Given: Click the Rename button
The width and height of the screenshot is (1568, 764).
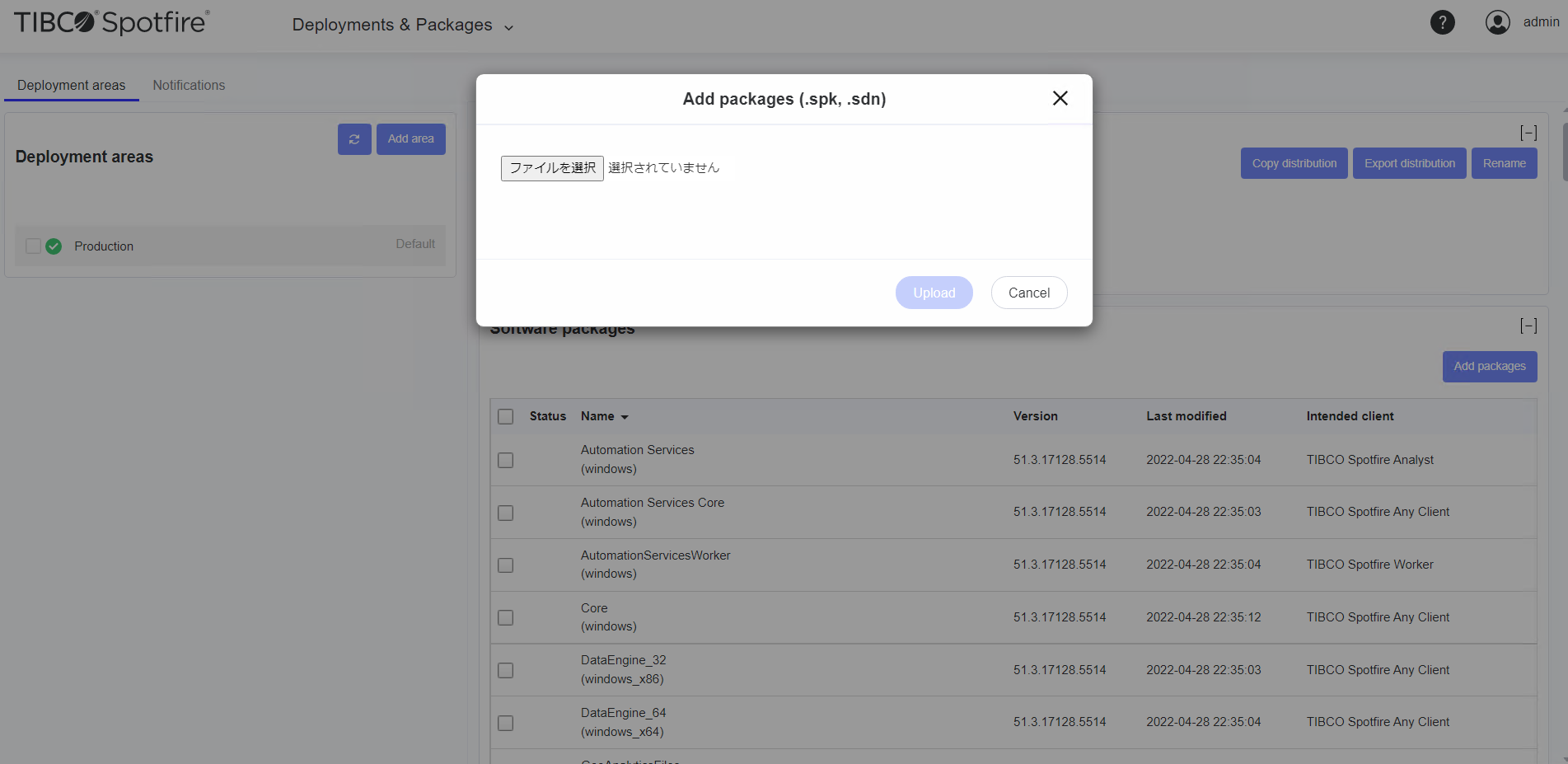Looking at the screenshot, I should pyautogui.click(x=1505, y=163).
